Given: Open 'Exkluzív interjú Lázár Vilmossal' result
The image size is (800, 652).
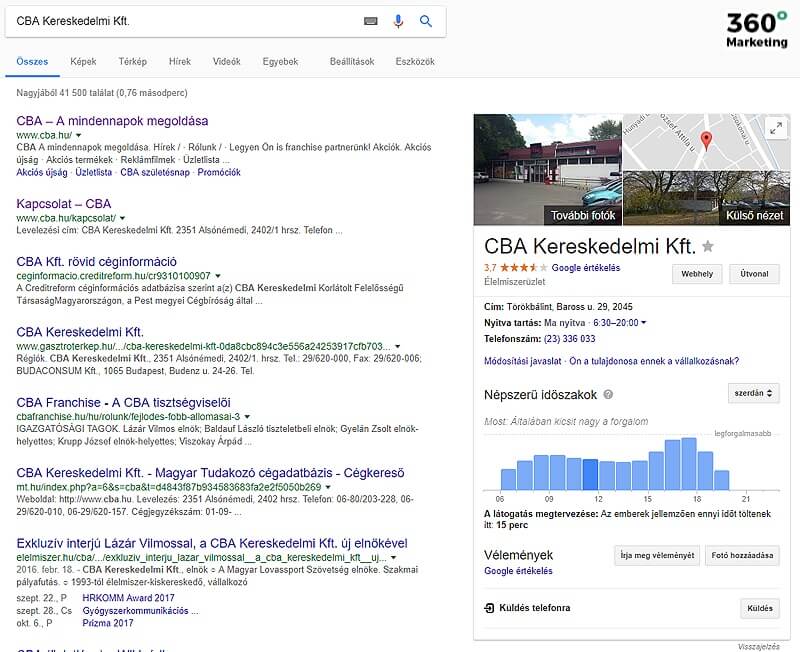Looking at the screenshot, I should point(212,543).
